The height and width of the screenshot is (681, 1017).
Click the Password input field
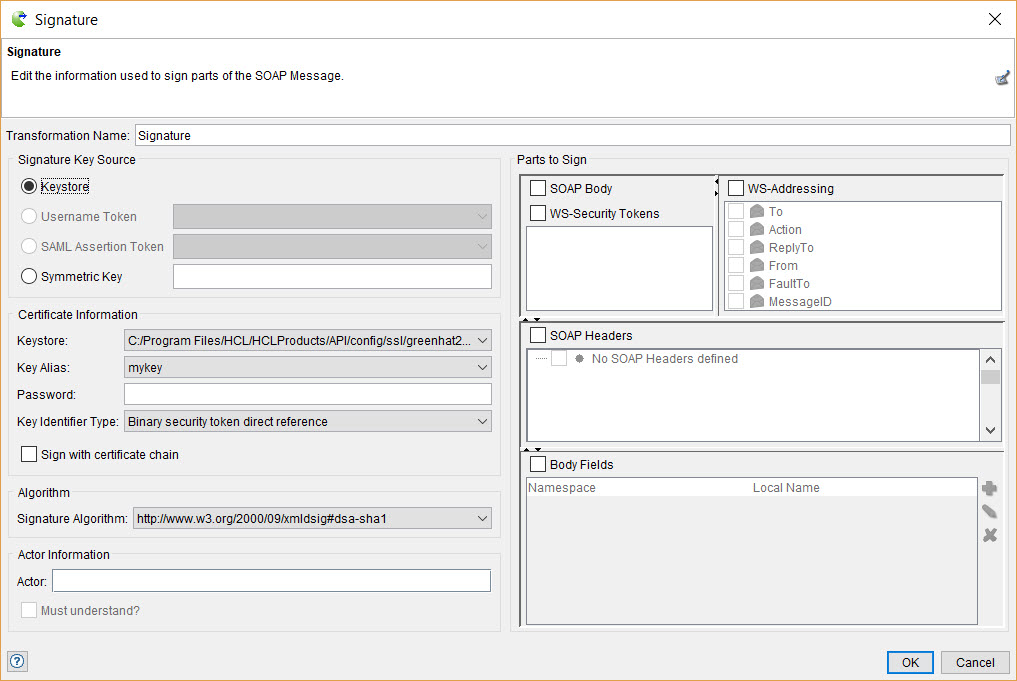tap(308, 394)
